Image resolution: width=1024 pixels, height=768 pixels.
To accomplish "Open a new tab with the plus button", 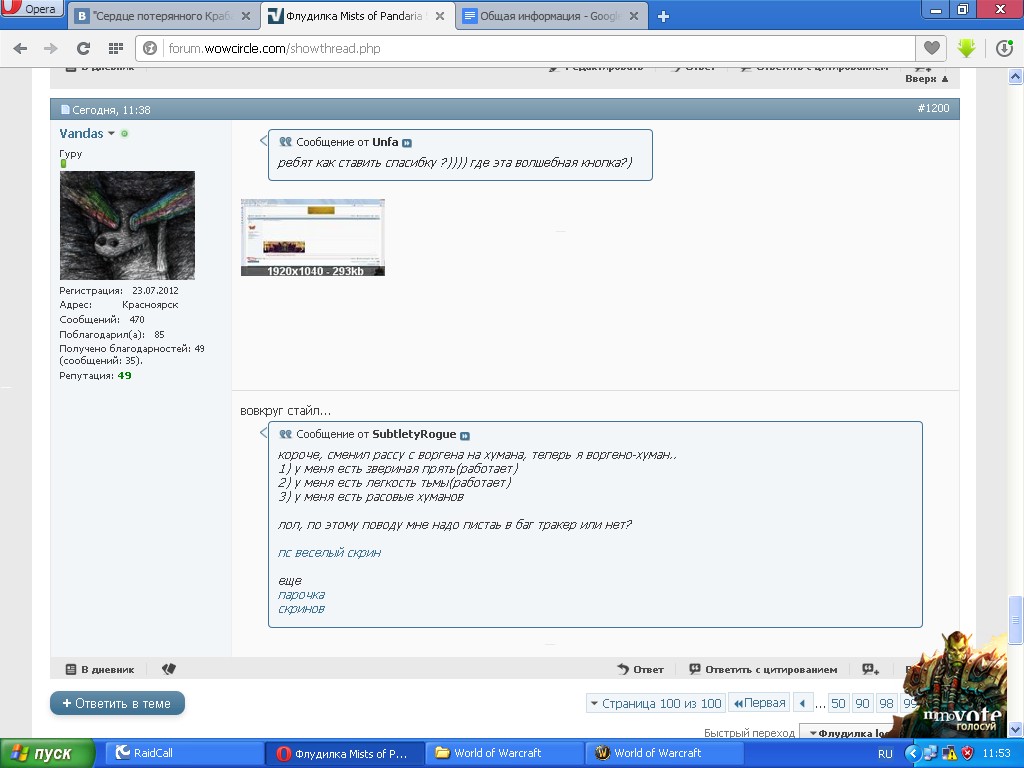I will click(x=663, y=16).
